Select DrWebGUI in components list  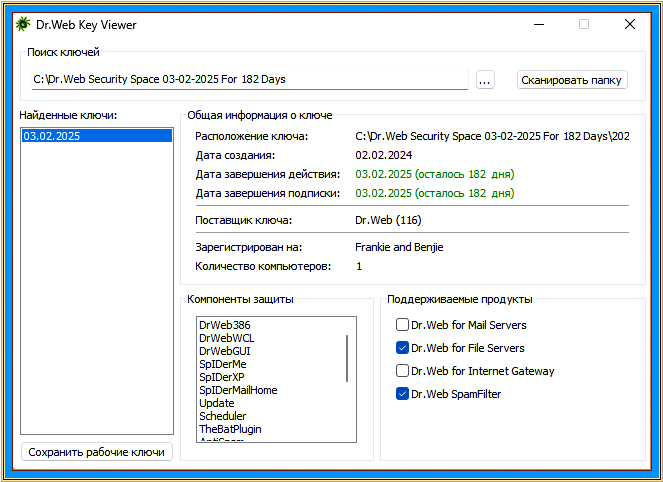pos(225,351)
